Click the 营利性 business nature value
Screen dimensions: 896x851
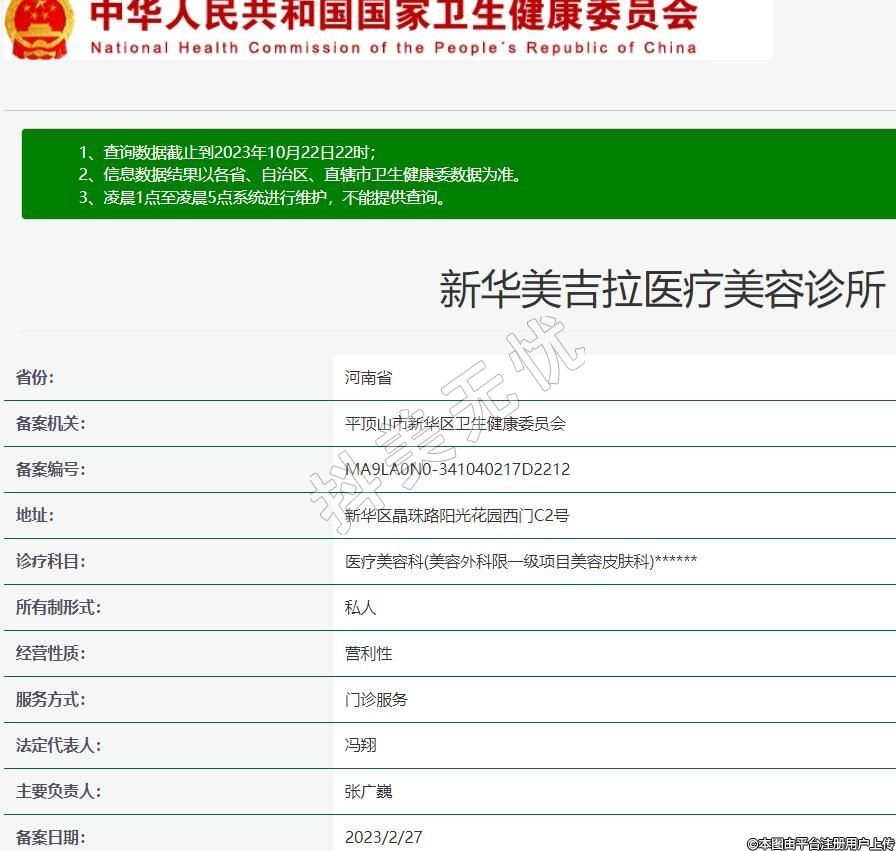point(368,654)
